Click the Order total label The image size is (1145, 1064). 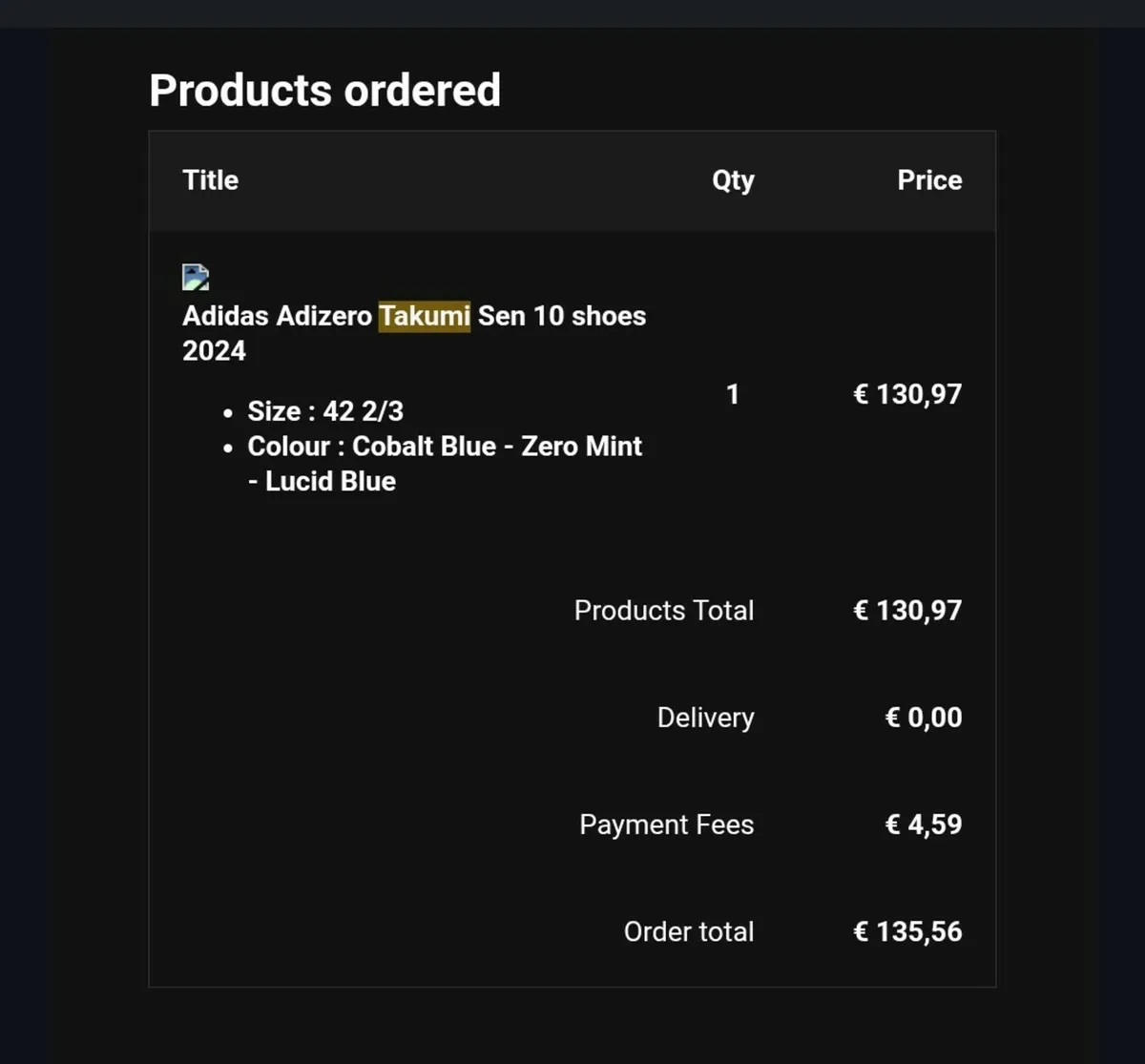[689, 931]
